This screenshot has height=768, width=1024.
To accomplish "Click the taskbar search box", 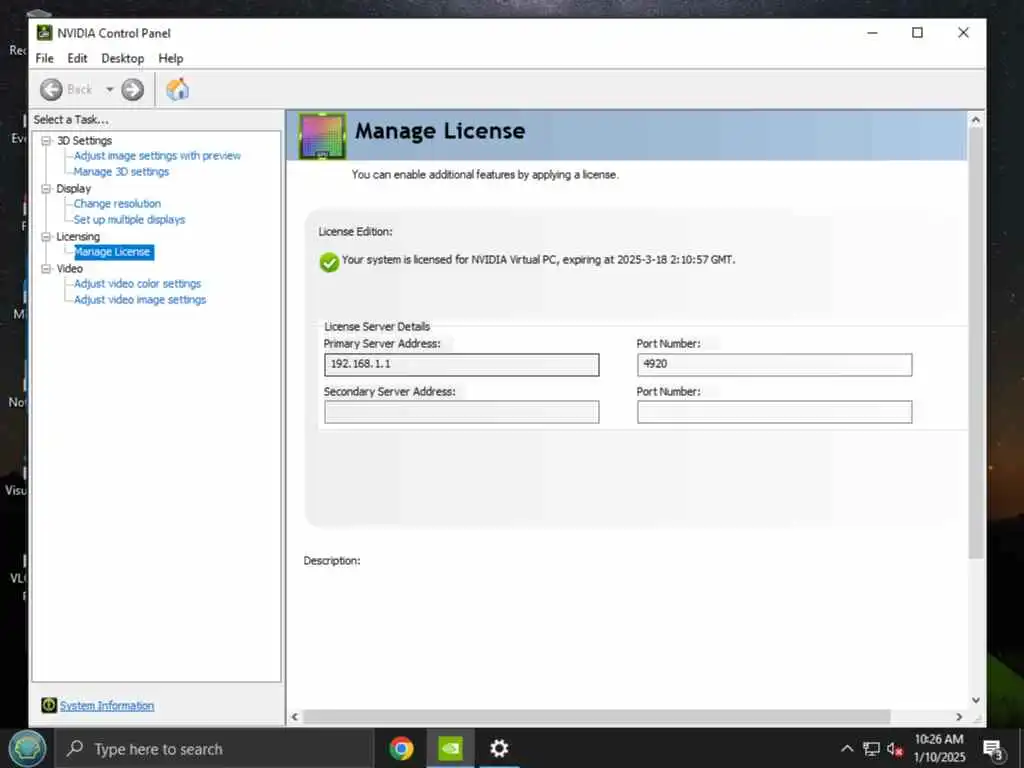I will (214, 748).
